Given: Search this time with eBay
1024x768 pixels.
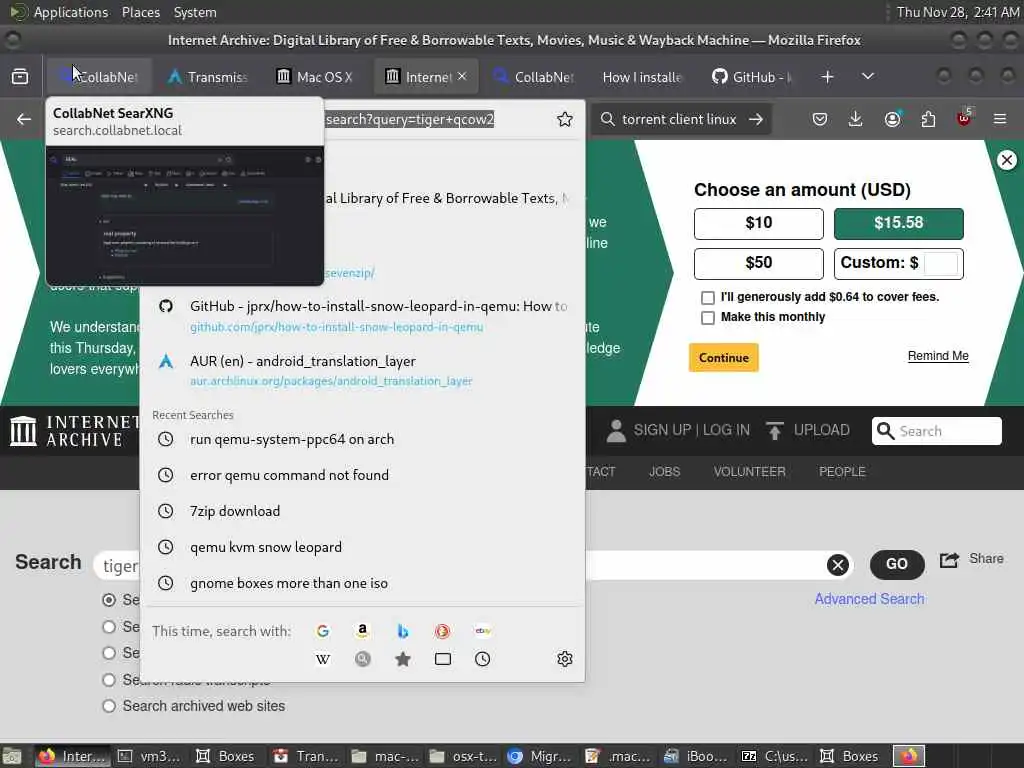Looking at the screenshot, I should coord(483,631).
